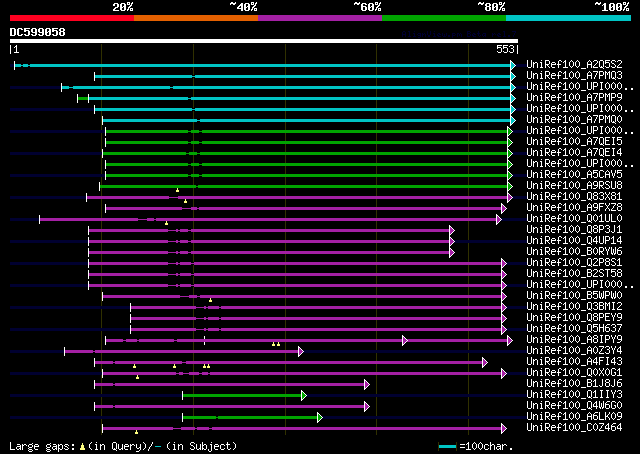Click the UniRef100_B5WPW0 label
Screen dimensions: 640x454
pos(574,296)
